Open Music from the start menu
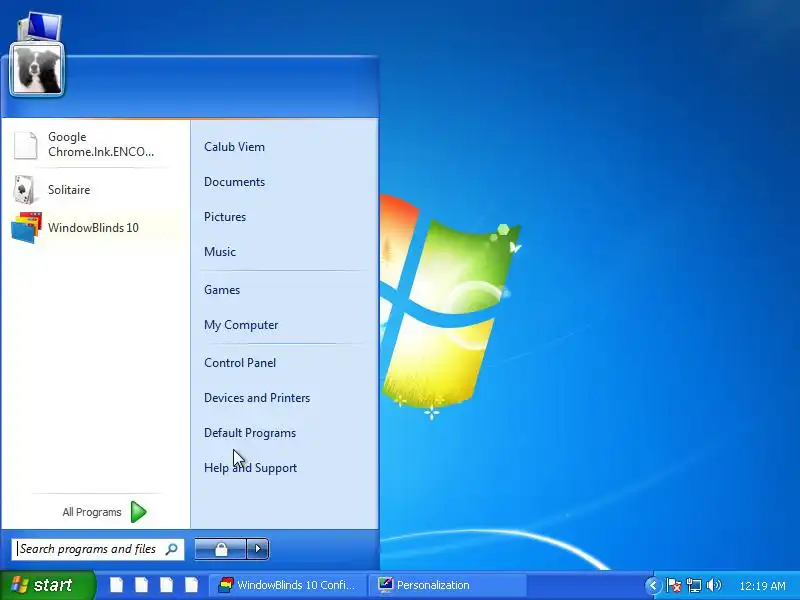Image resolution: width=800 pixels, height=600 pixels. pos(220,252)
